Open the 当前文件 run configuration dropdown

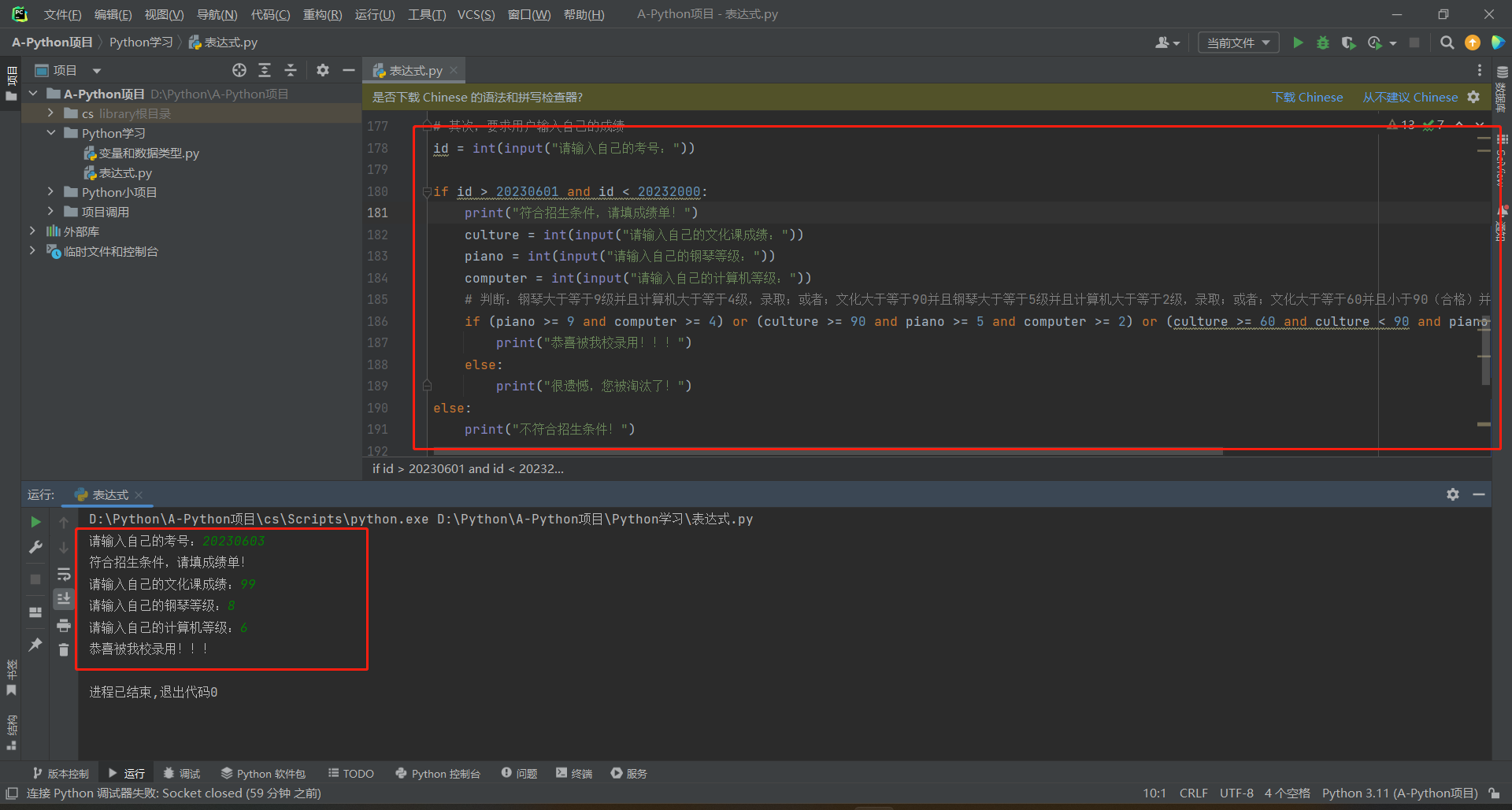[x=1238, y=43]
